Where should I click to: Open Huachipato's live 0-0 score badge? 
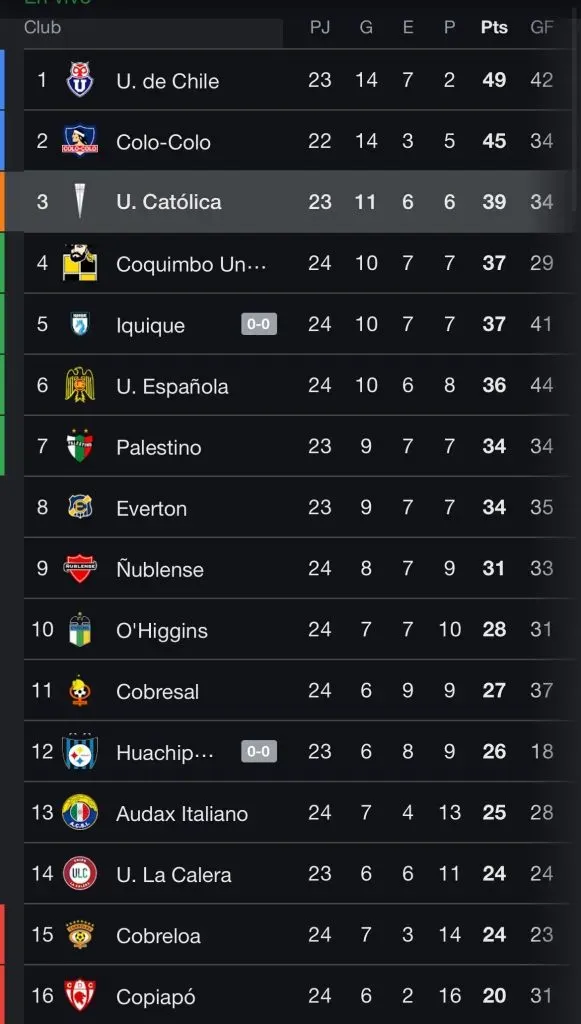[259, 752]
